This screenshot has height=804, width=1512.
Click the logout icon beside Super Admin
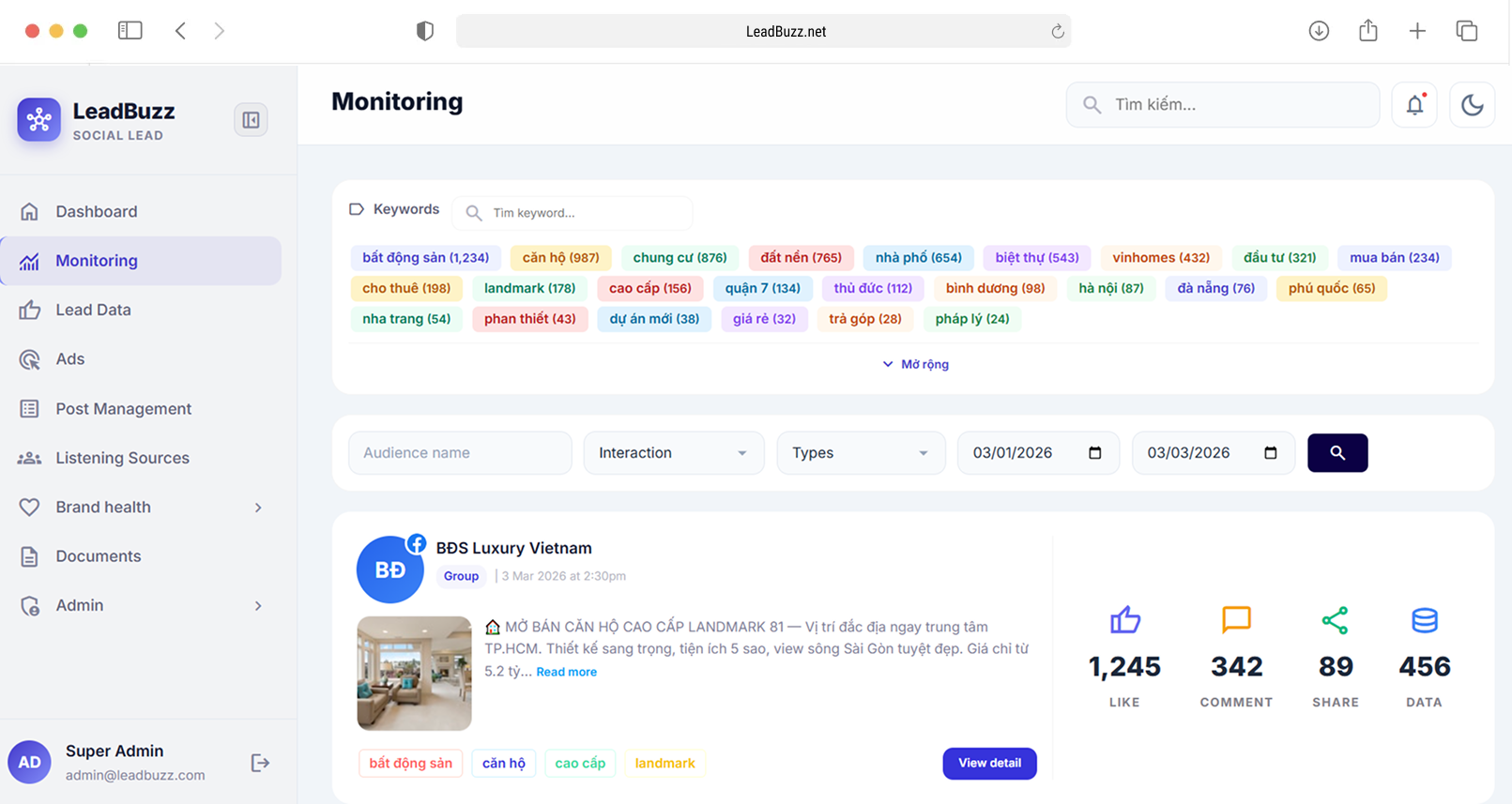(260, 763)
